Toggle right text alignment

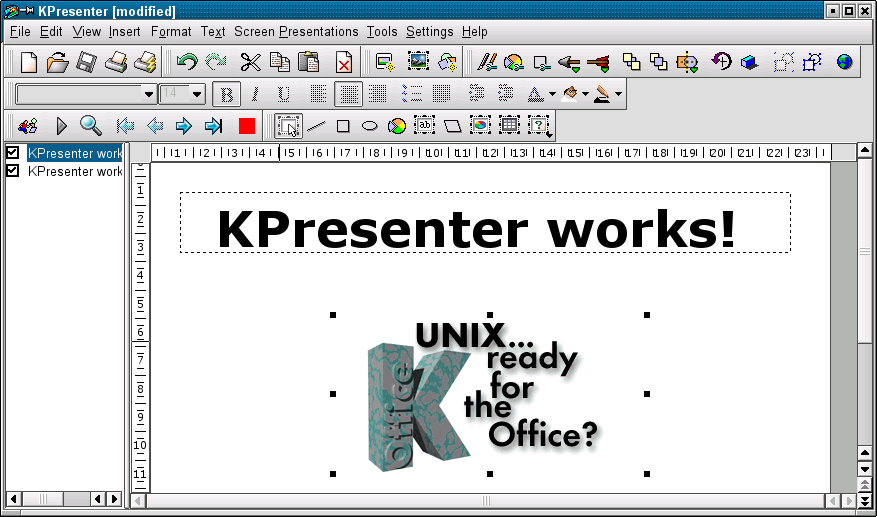tap(378, 94)
